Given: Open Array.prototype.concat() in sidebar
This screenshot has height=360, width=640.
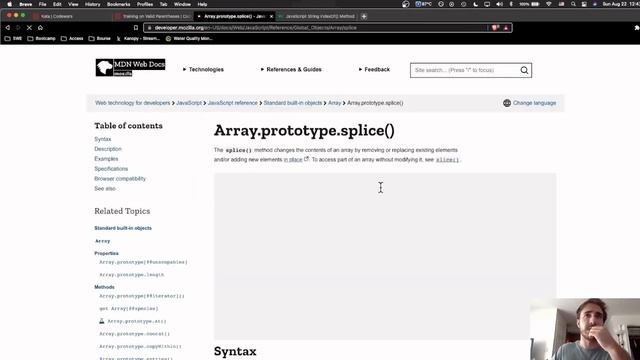Looking at the screenshot, I should coord(134,334).
